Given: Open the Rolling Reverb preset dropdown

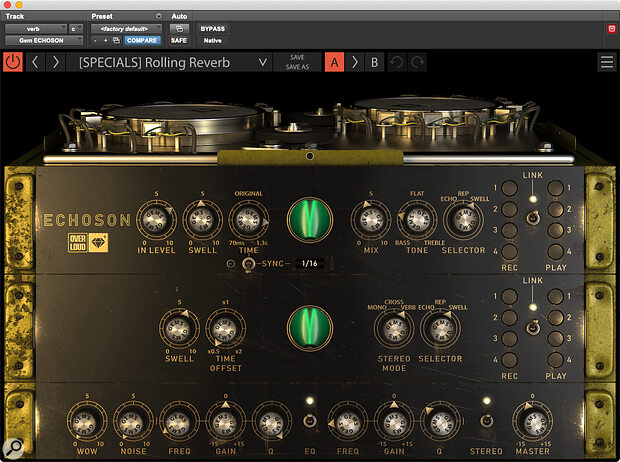Looking at the screenshot, I should click(x=169, y=62).
